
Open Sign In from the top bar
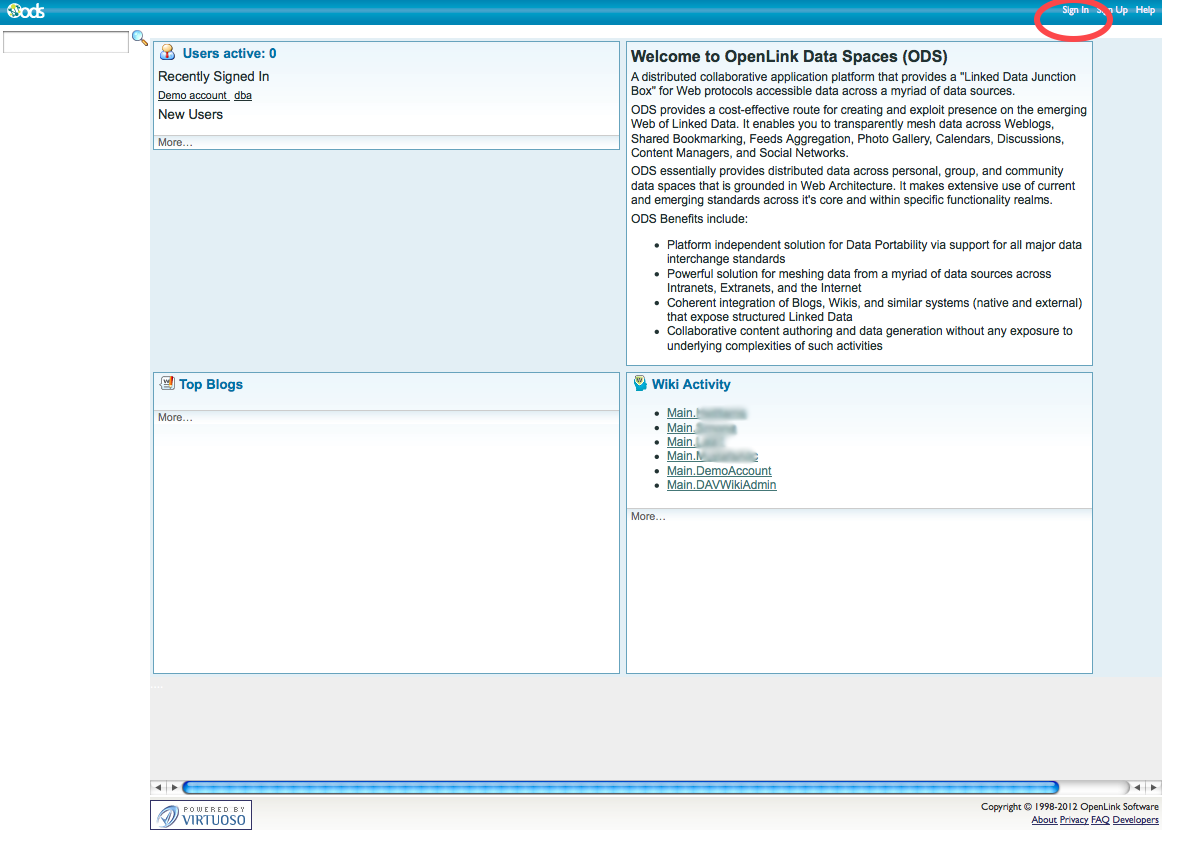(x=1075, y=10)
